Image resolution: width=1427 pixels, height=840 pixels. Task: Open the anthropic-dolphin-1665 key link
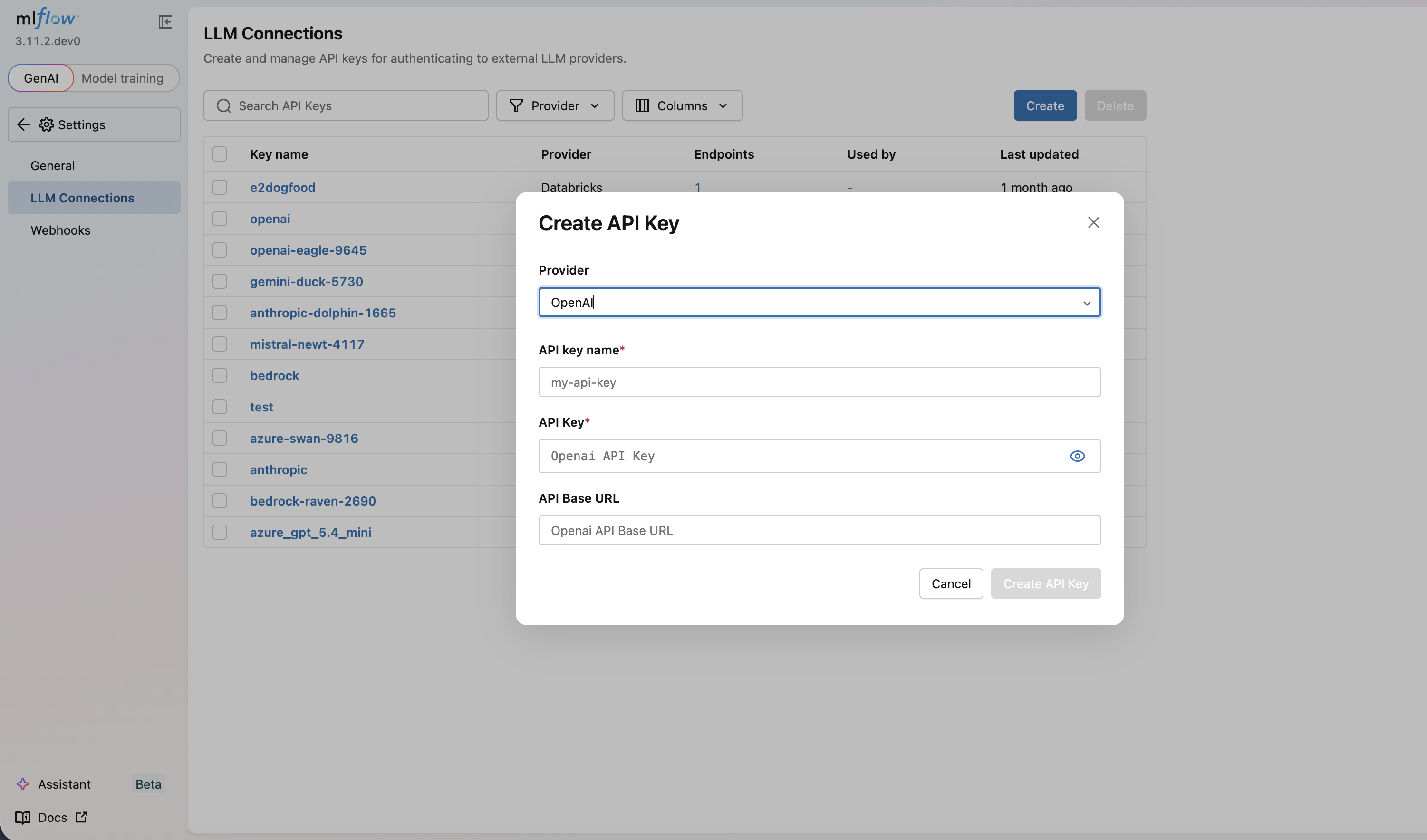(x=323, y=313)
